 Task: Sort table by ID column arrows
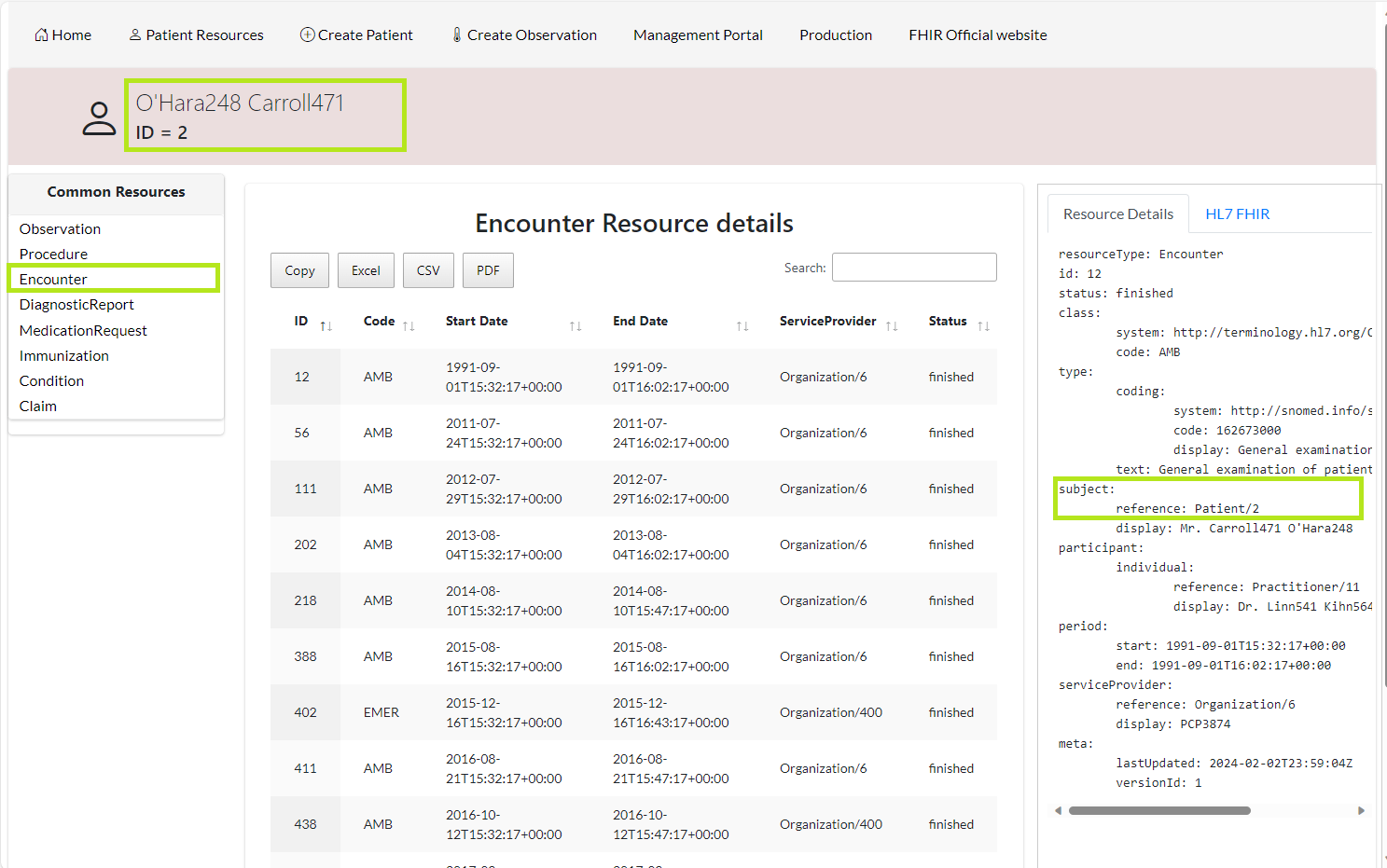click(326, 325)
